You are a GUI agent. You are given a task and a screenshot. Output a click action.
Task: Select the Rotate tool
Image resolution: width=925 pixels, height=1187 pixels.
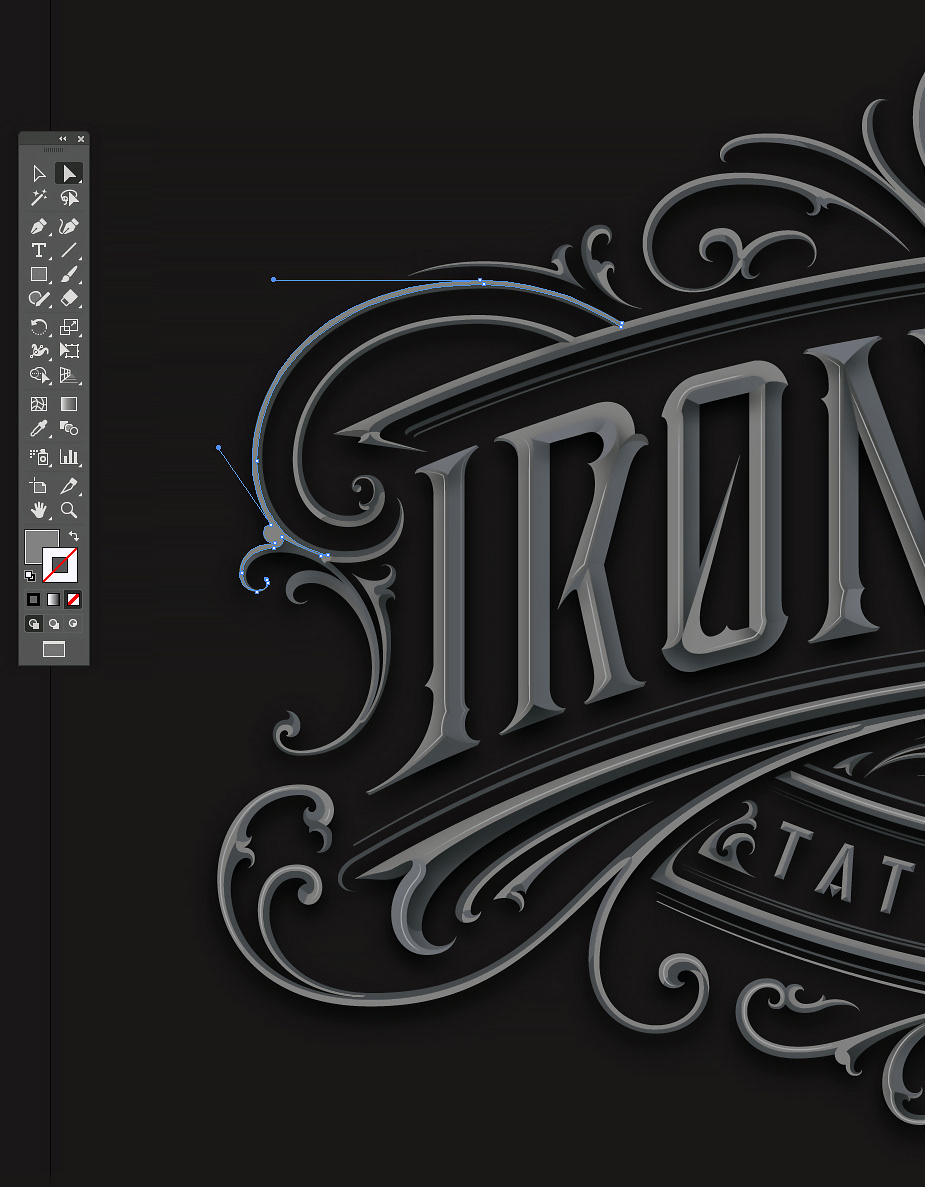pyautogui.click(x=39, y=327)
